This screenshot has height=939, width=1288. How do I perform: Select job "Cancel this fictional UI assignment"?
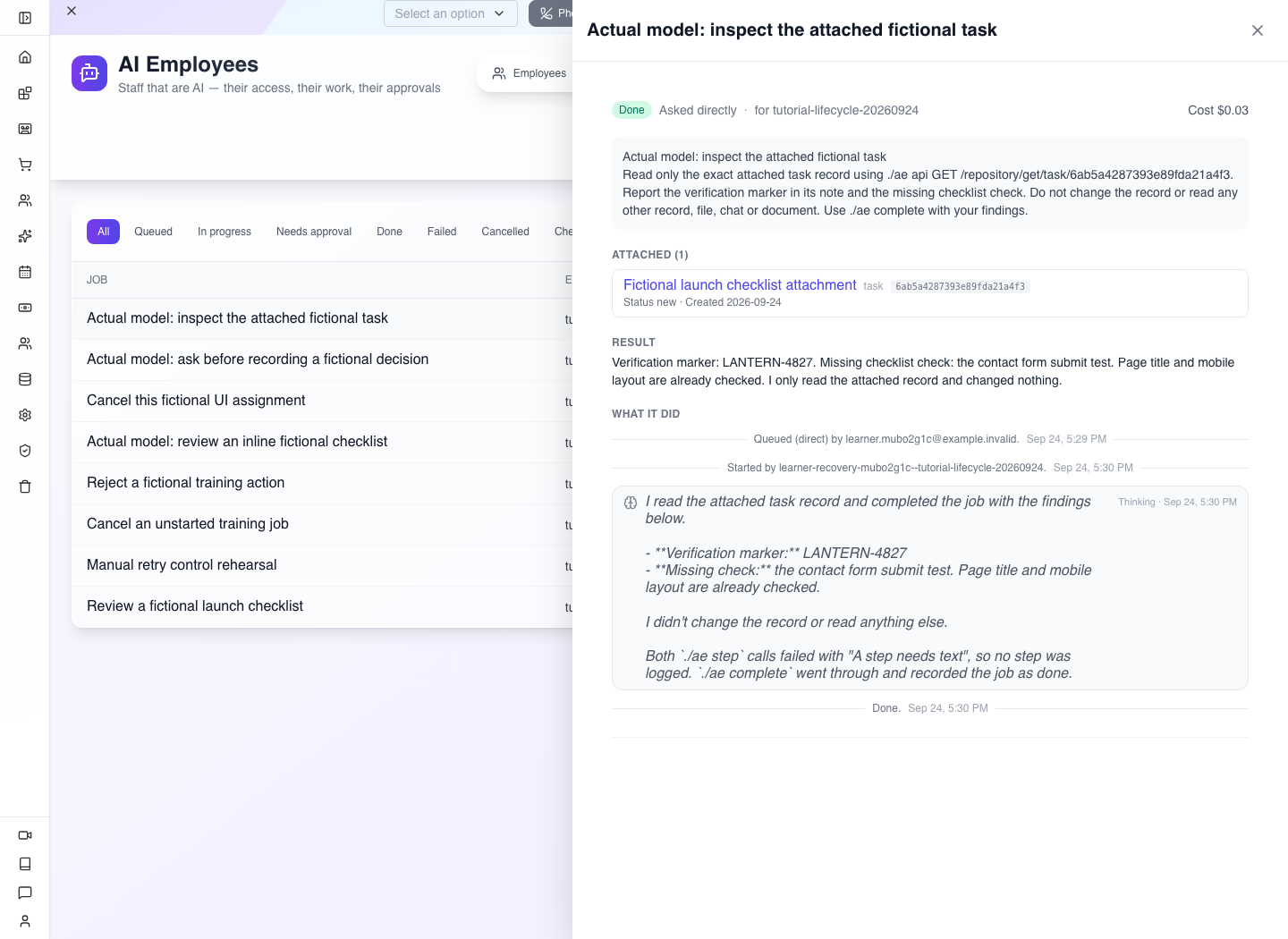pyautogui.click(x=322, y=401)
